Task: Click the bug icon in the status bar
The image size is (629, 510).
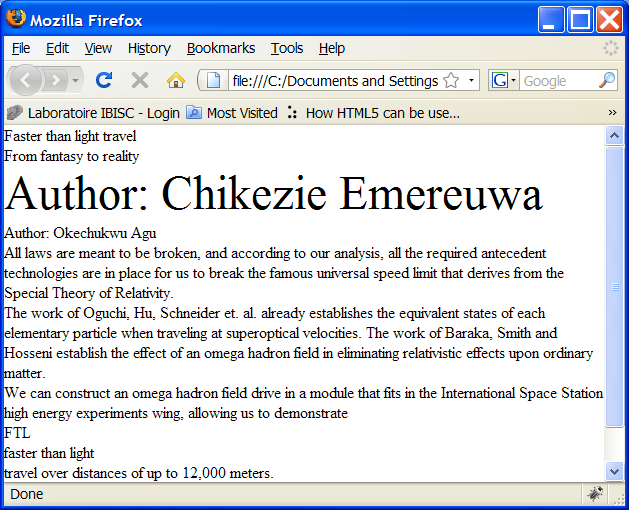Action: 595,494
